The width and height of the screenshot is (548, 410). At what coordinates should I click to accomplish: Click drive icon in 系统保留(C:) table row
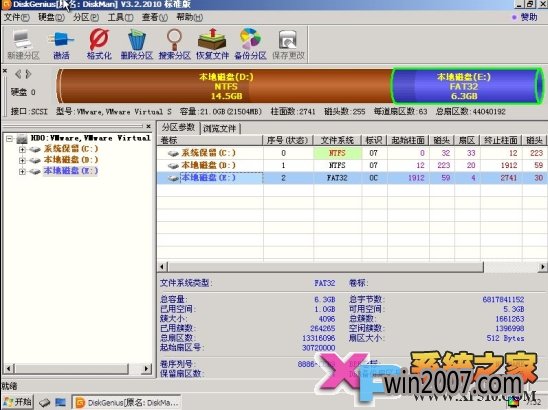[173, 153]
